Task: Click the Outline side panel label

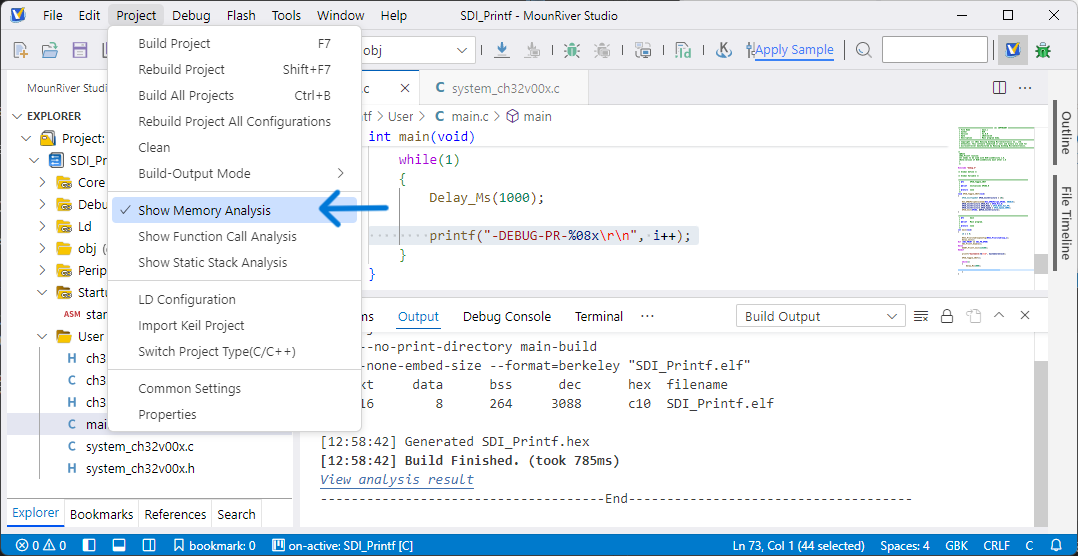Action: click(x=1066, y=133)
